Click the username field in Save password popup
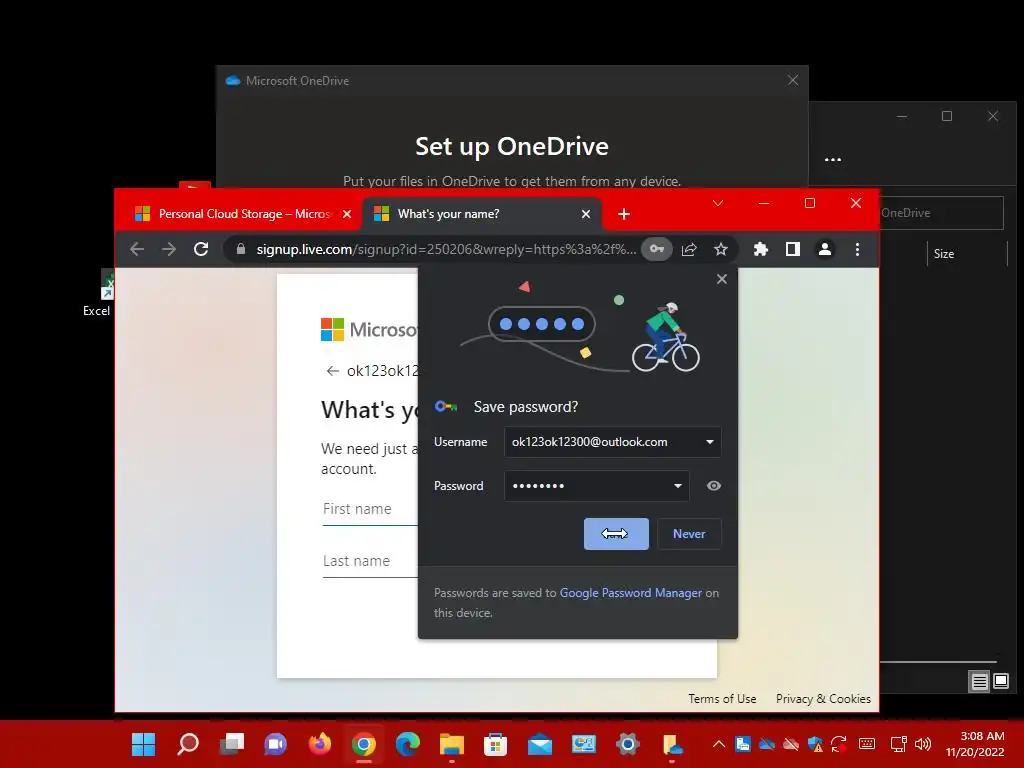The image size is (1024, 768). pyautogui.click(x=612, y=442)
